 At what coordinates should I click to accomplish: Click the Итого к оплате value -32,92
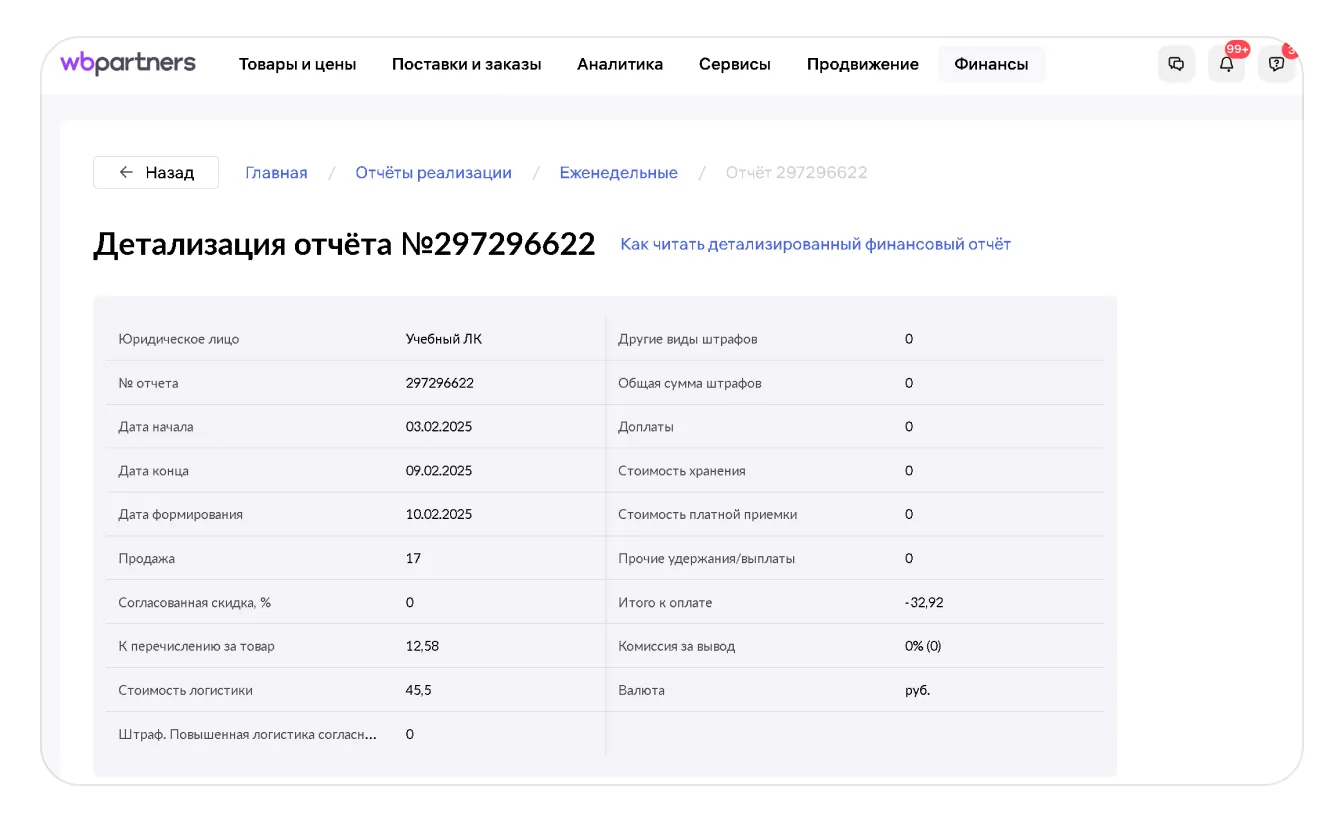924,602
